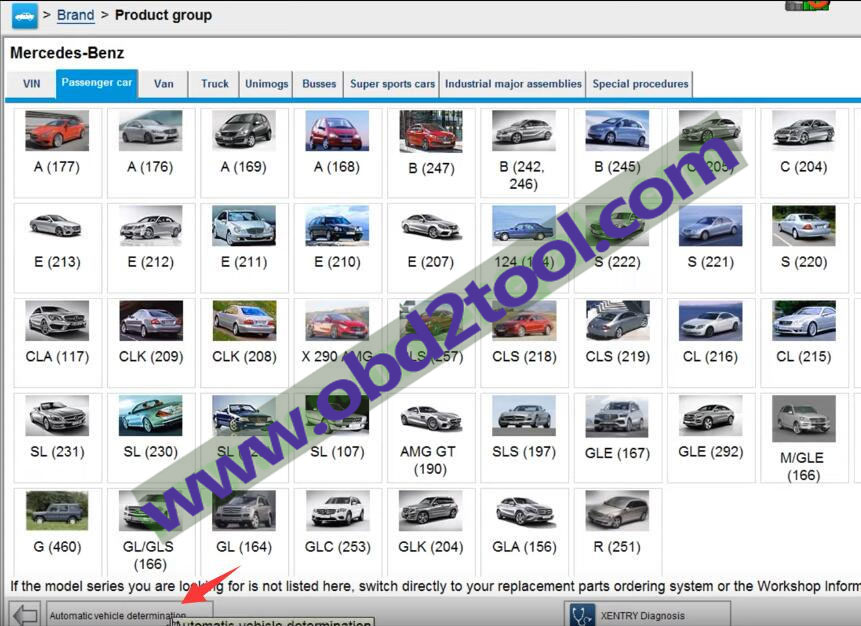This screenshot has height=626, width=861.
Task: Switch to the Truck tab
Action: click(214, 84)
